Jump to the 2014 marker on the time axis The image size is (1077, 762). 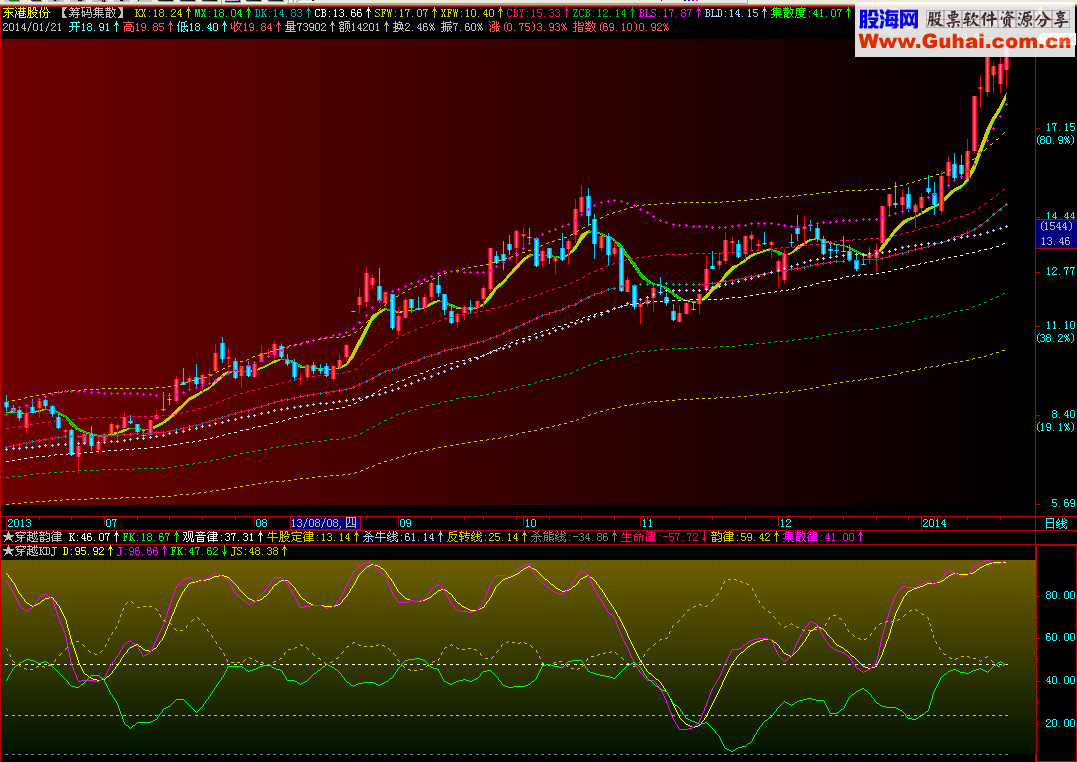pyautogui.click(x=934, y=524)
